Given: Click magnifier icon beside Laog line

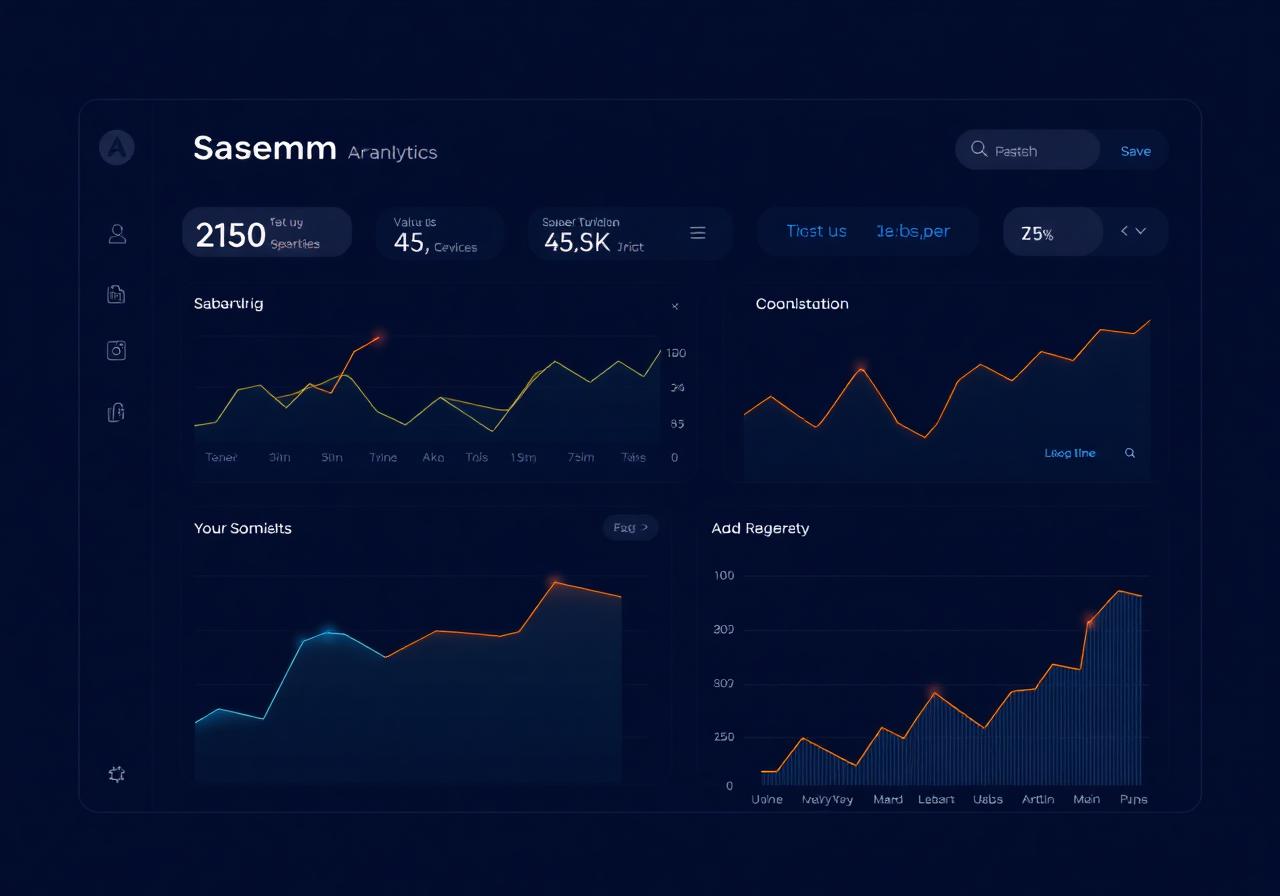Looking at the screenshot, I should click(1130, 453).
